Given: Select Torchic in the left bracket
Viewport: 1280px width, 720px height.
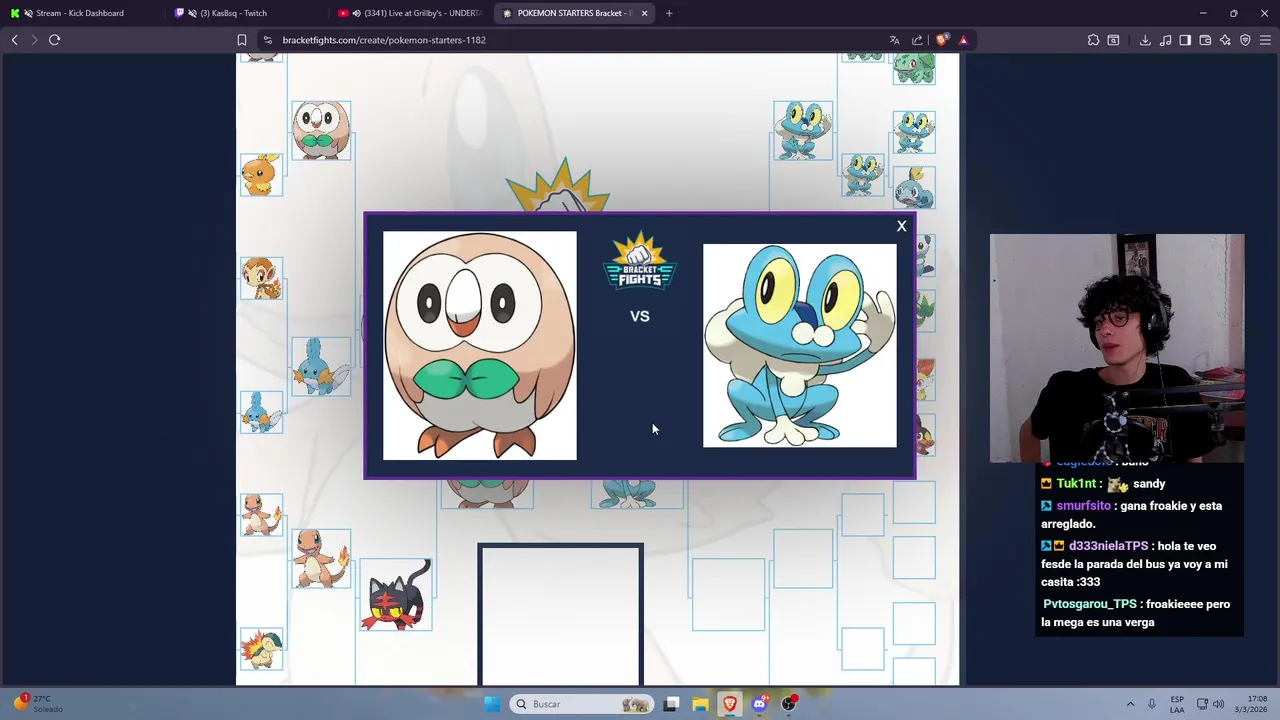Looking at the screenshot, I should point(261,175).
